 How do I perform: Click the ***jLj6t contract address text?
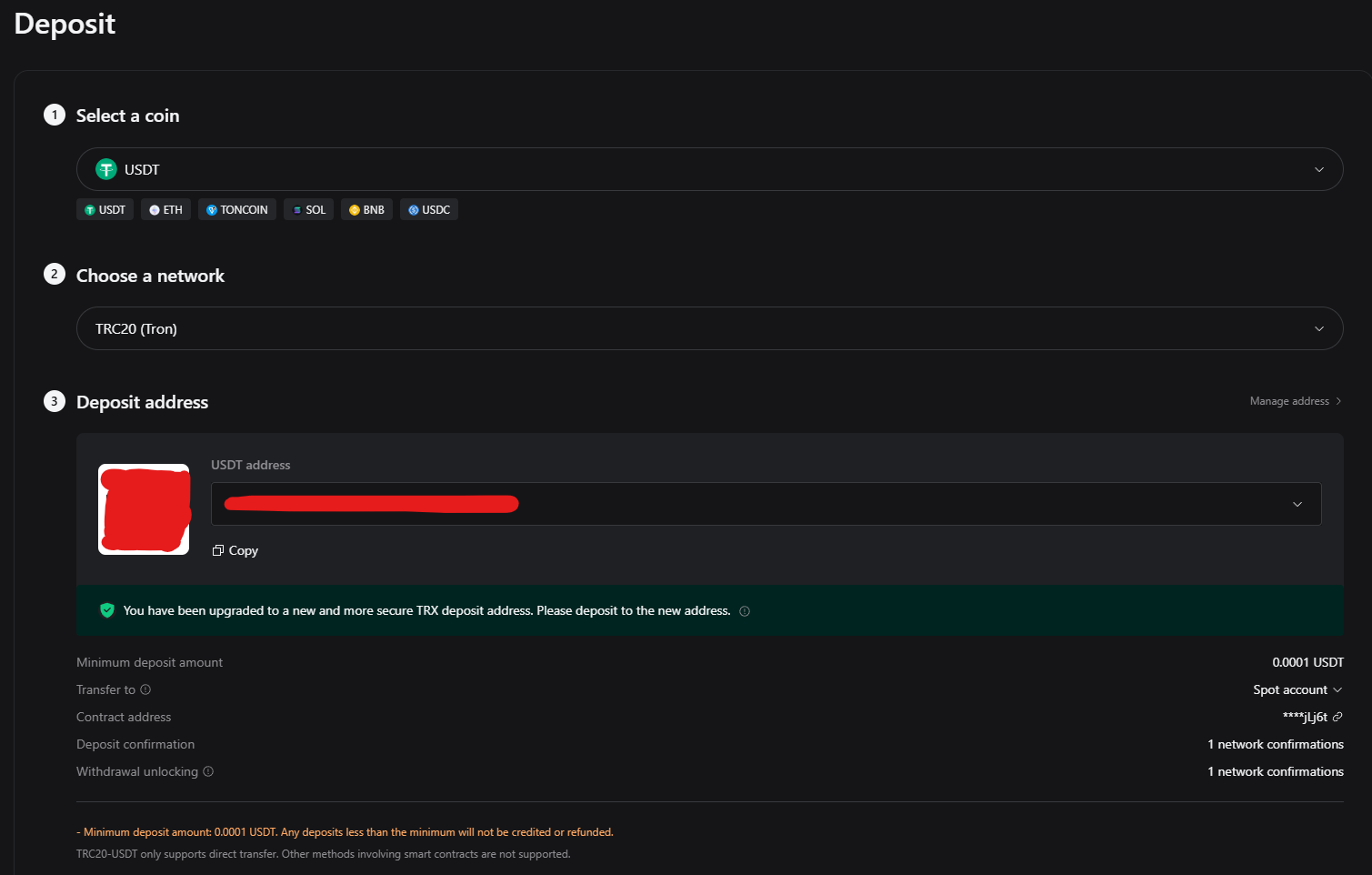(x=1305, y=717)
